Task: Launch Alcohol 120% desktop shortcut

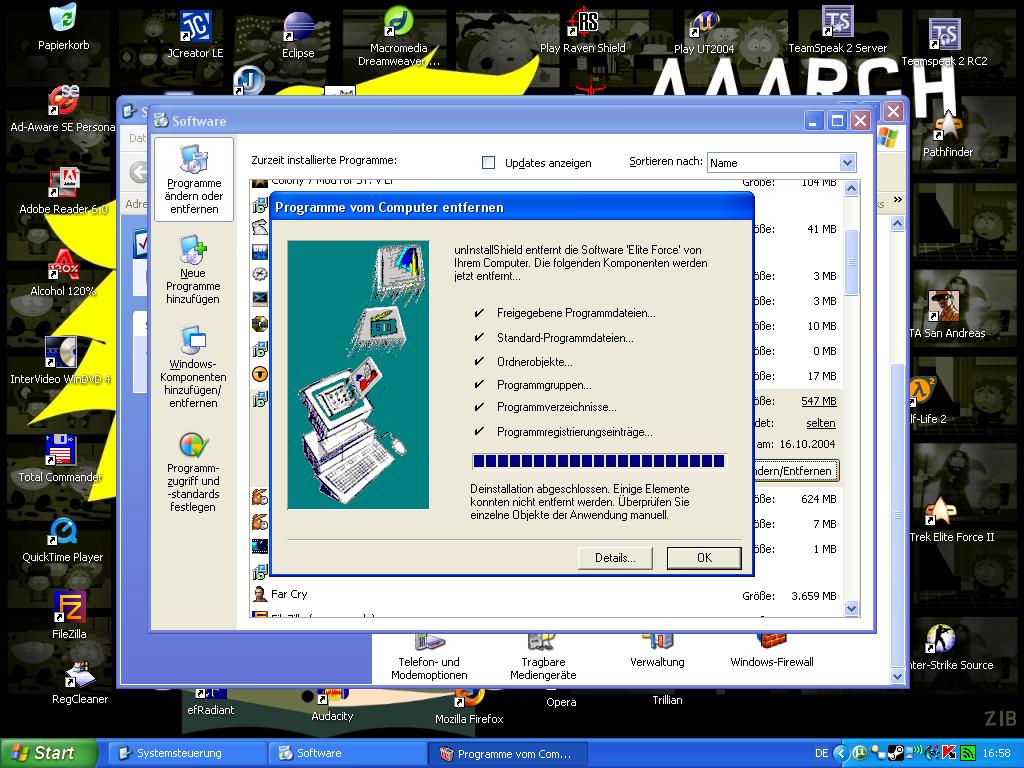Action: [63, 273]
